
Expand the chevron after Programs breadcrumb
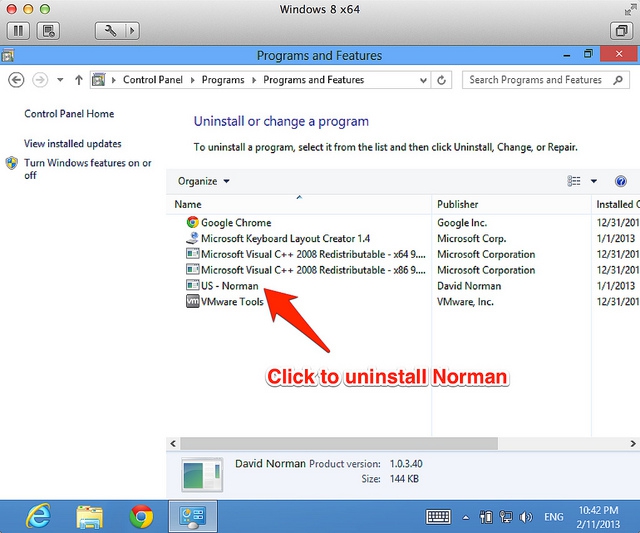point(254,80)
